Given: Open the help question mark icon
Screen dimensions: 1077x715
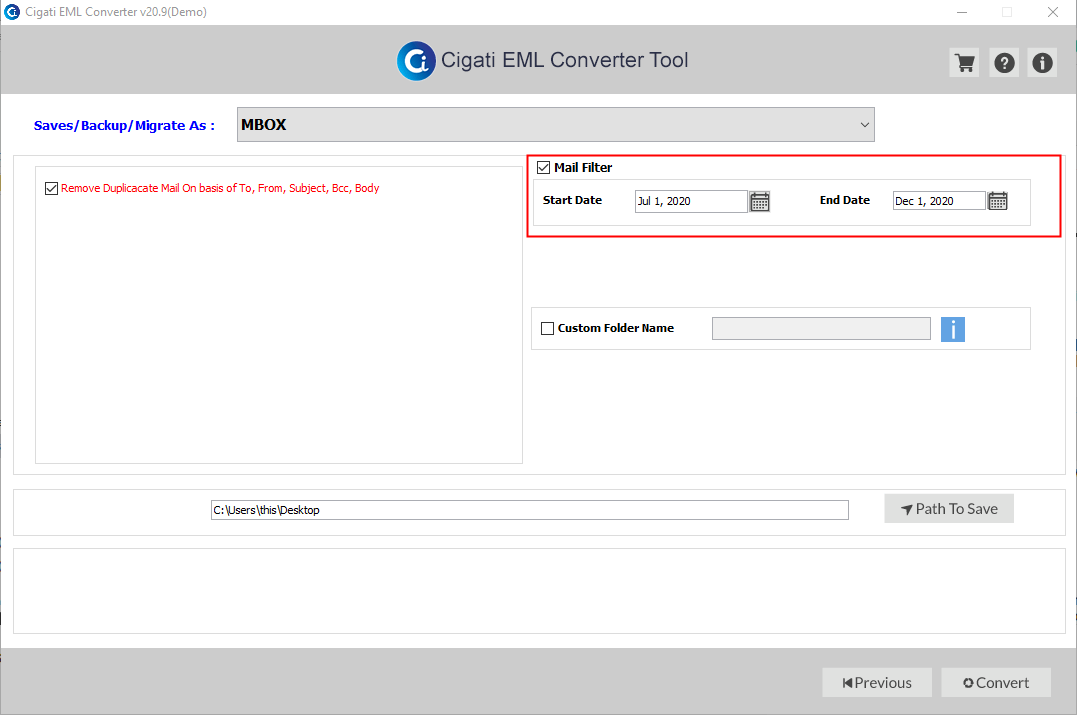Looking at the screenshot, I should tap(1004, 63).
